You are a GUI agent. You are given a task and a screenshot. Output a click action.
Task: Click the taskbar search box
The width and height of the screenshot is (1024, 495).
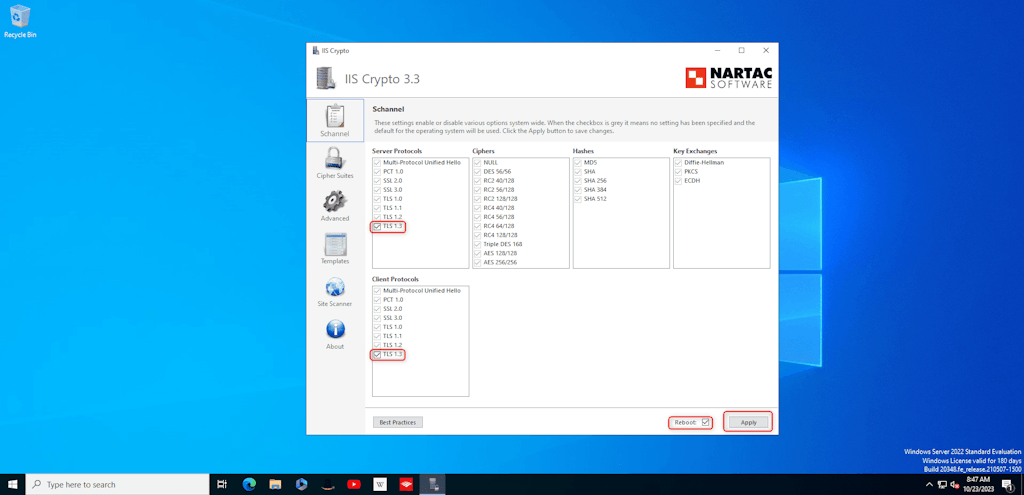point(118,485)
